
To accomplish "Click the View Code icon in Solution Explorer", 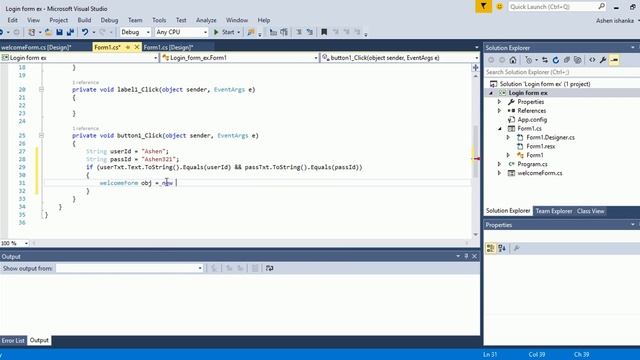I will (x=592, y=60).
